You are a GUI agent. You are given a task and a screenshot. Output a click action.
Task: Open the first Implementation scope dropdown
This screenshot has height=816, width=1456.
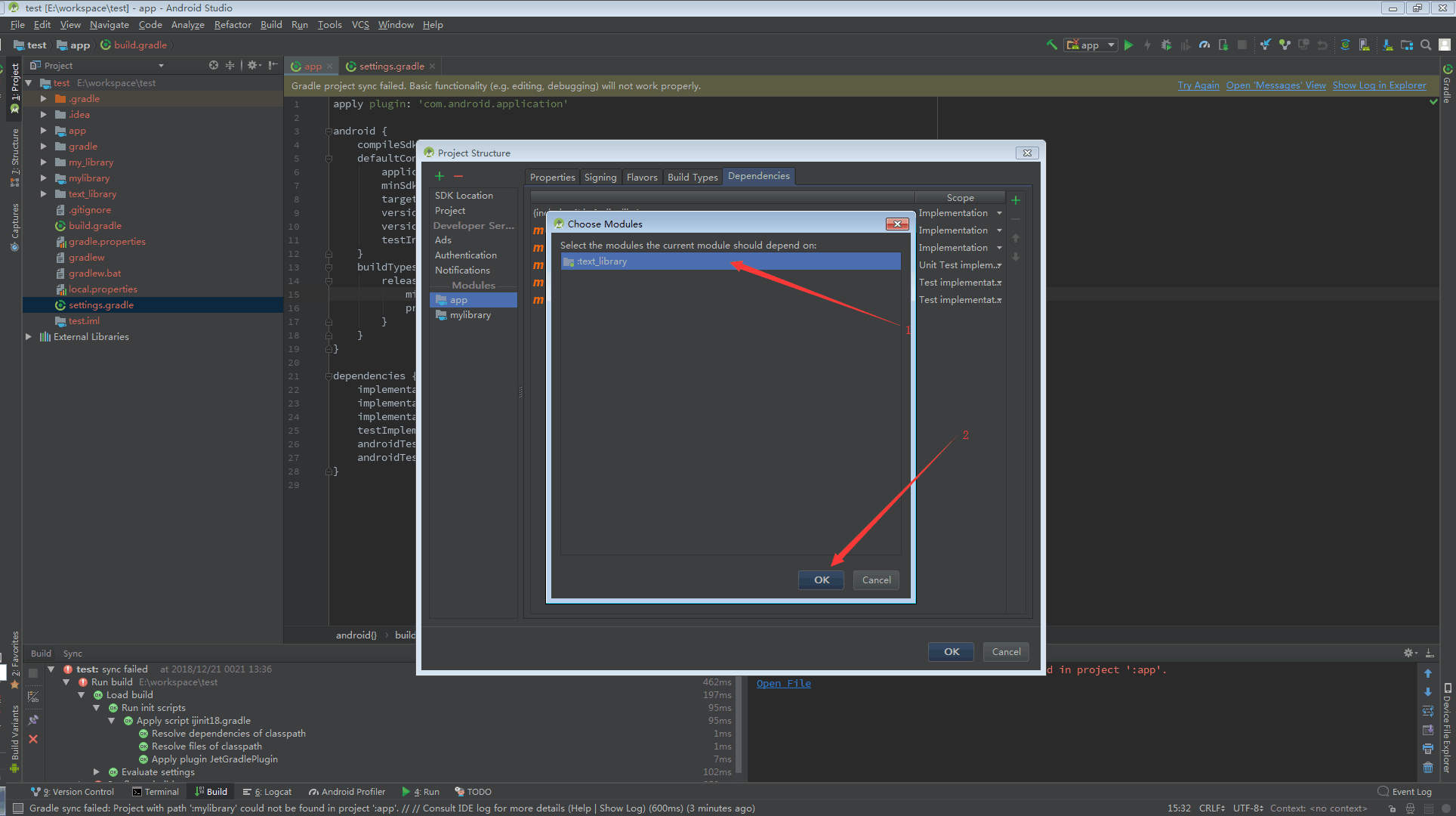[961, 212]
